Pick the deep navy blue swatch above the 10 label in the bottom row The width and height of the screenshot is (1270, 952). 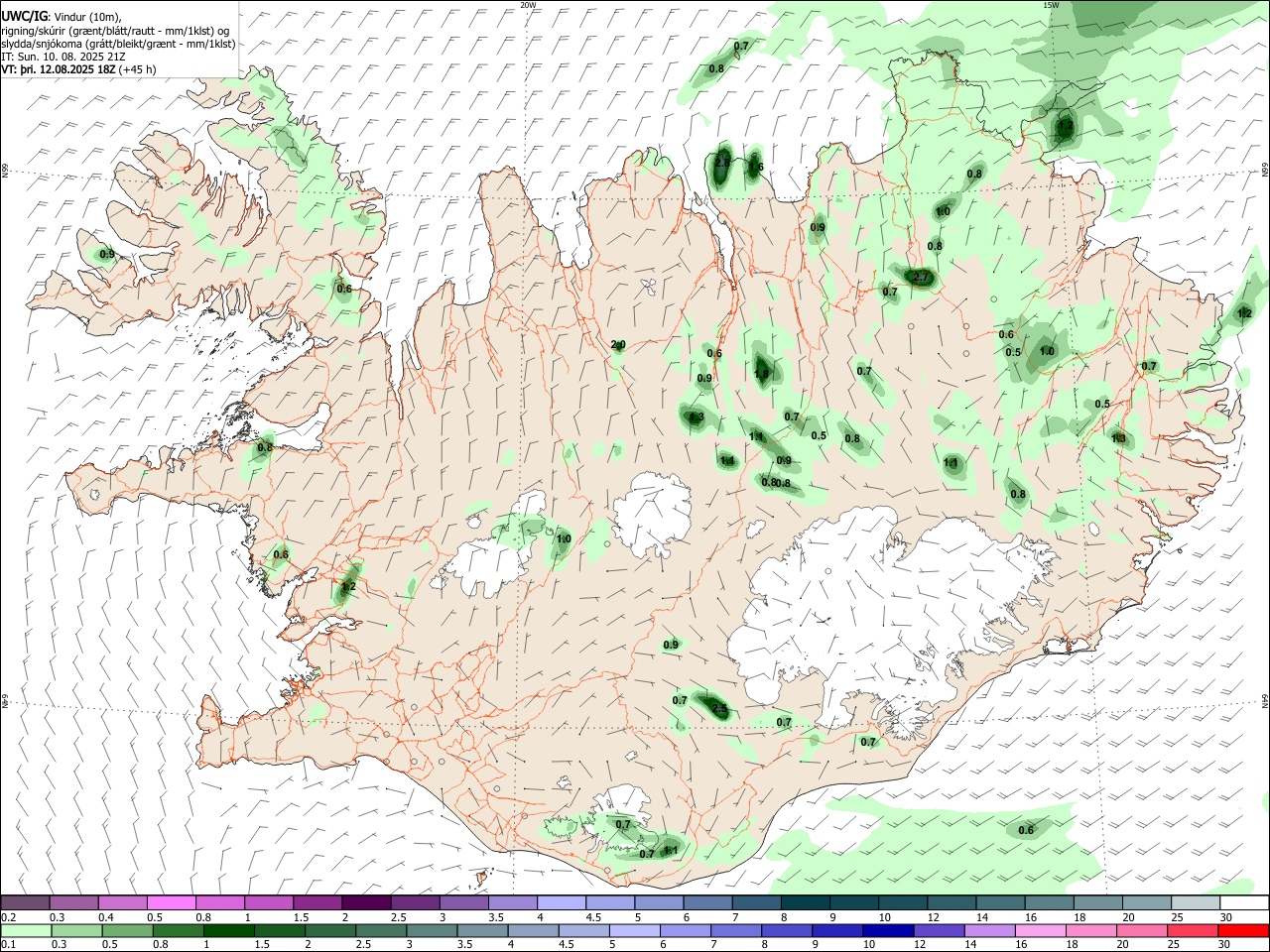[x=887, y=931]
